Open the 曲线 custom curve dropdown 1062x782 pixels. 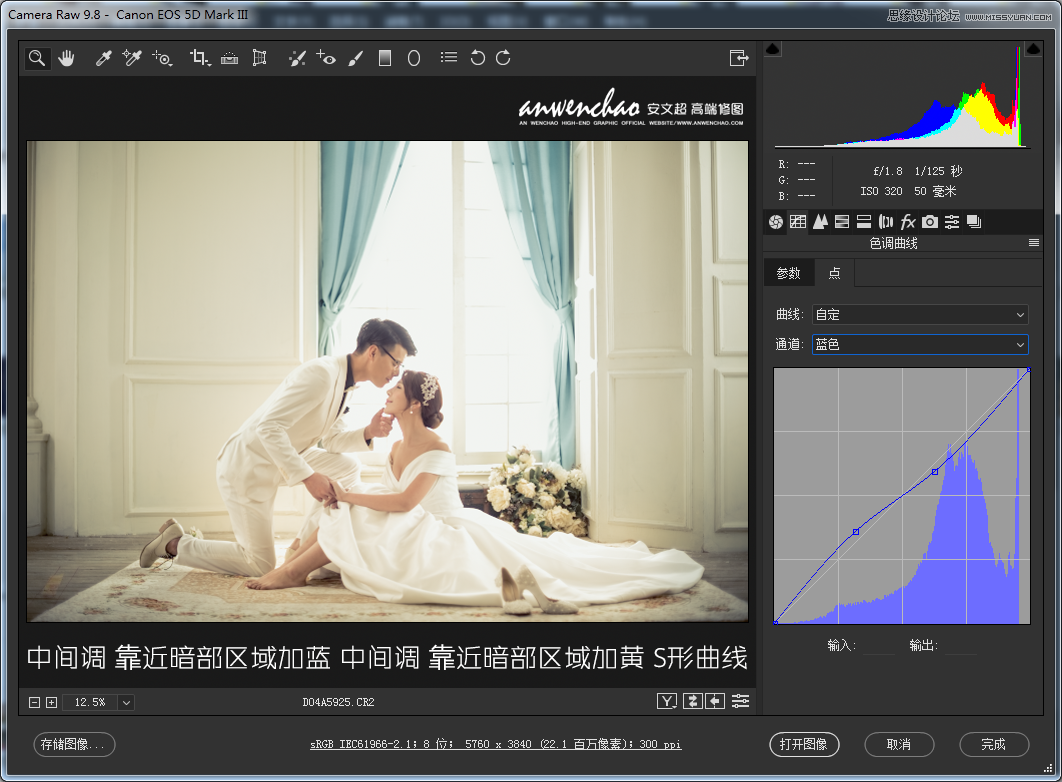pos(919,314)
